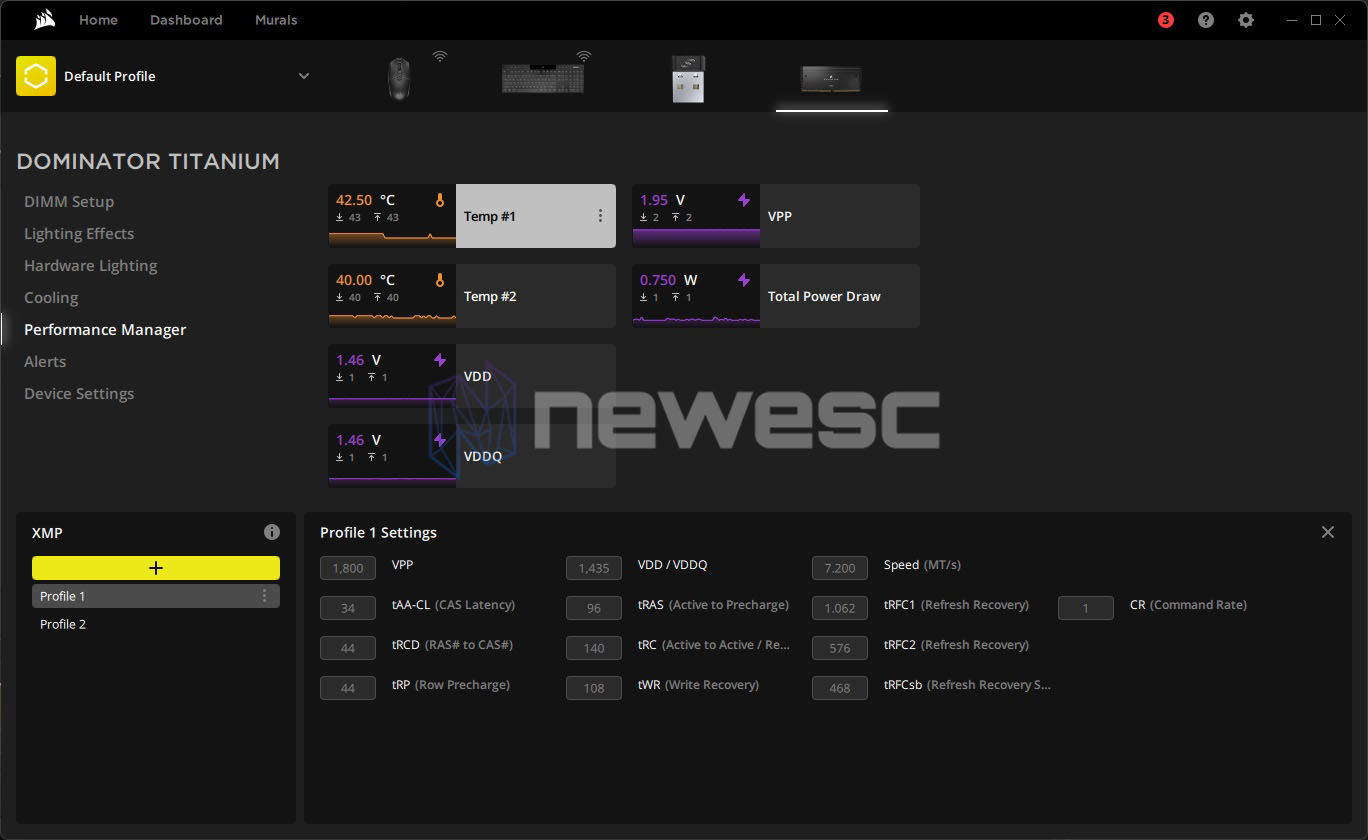
Task: Open the XMP info icon
Action: pos(272,532)
